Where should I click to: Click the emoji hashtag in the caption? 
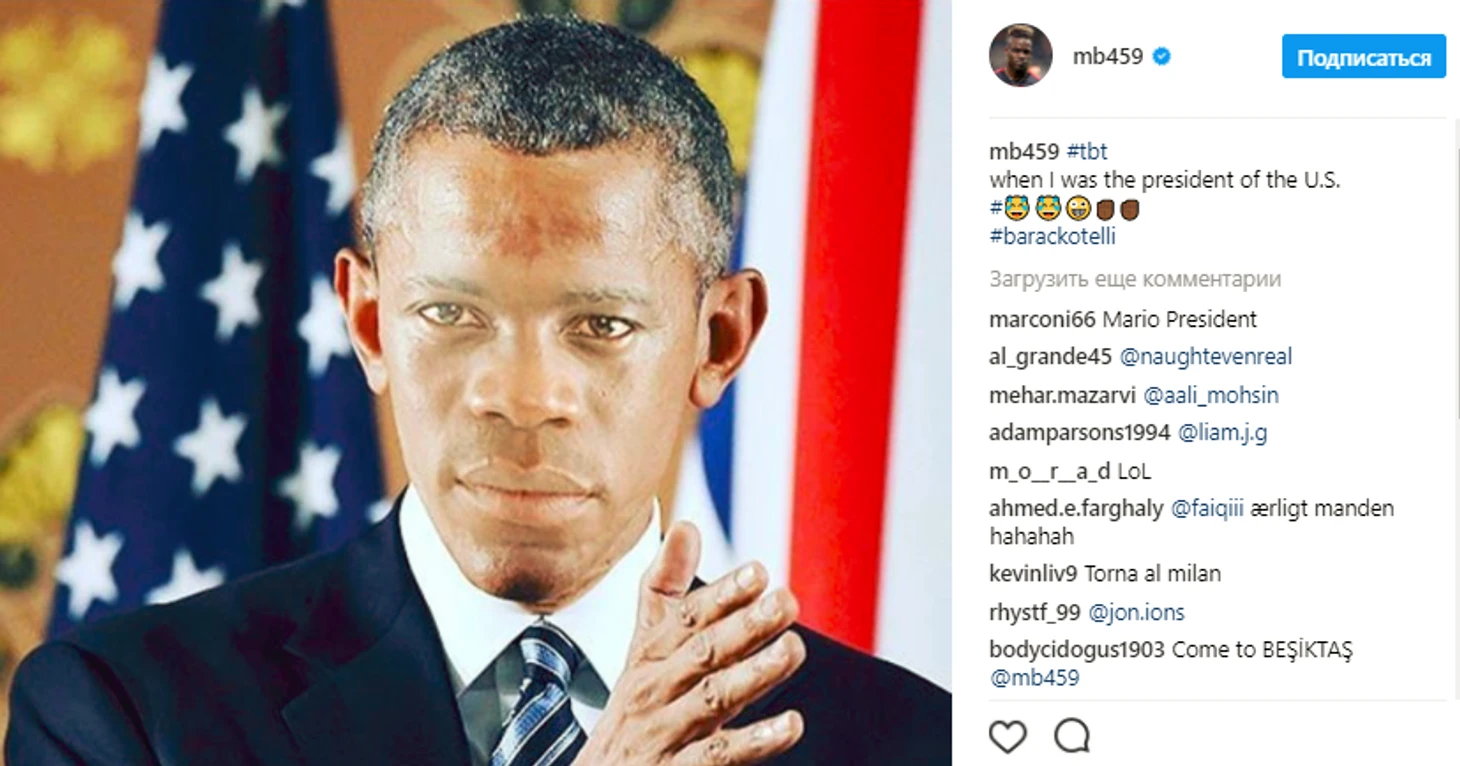(x=1065, y=209)
